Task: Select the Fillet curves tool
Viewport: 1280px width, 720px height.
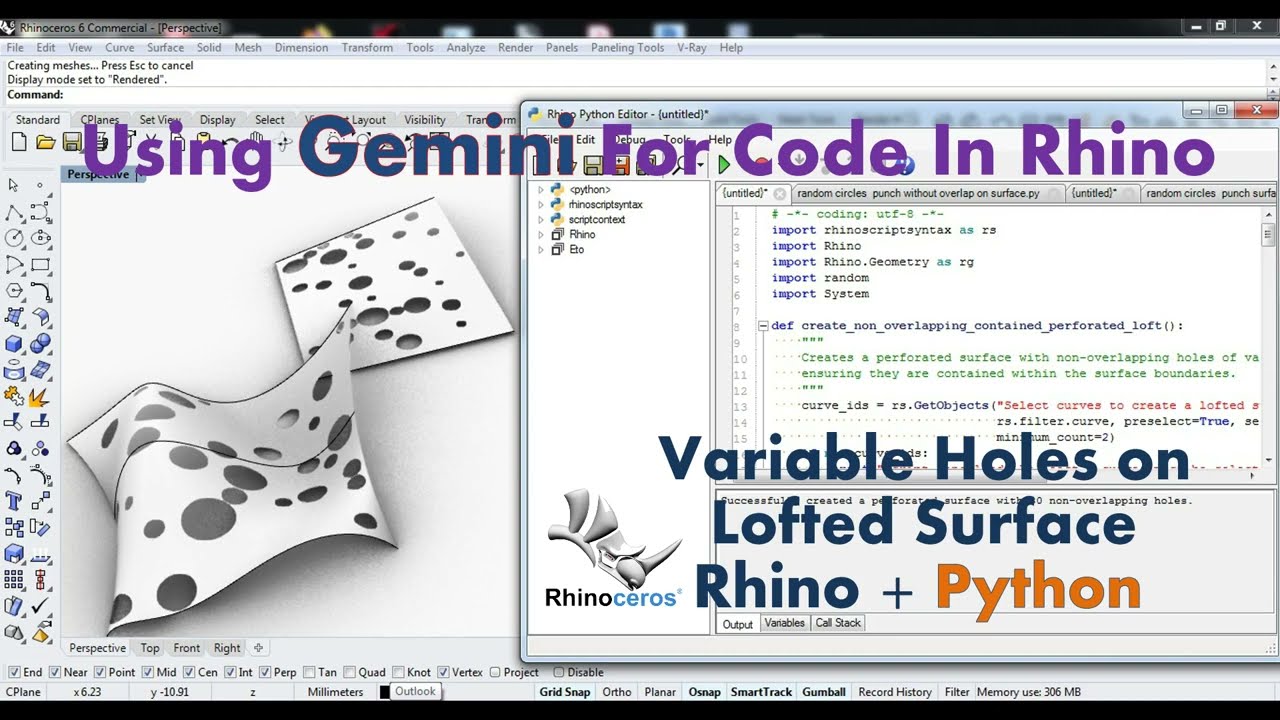Action: pos(40,291)
